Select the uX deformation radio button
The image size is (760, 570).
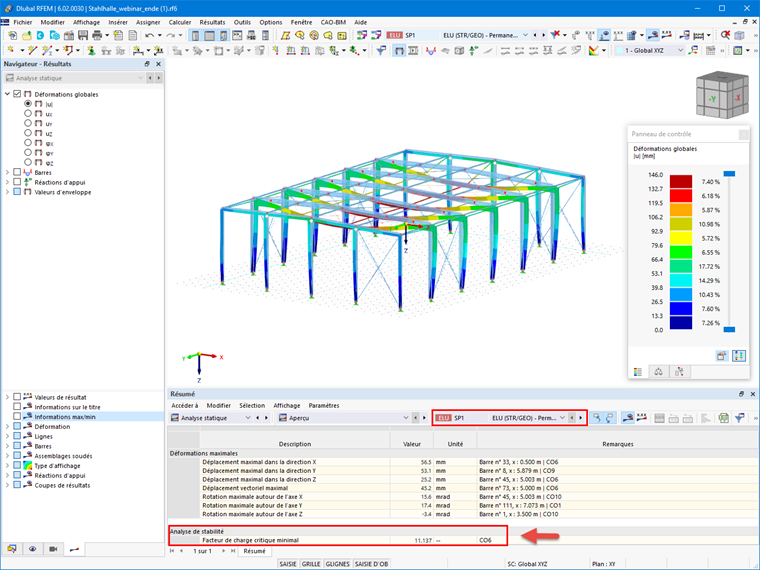(x=28, y=113)
